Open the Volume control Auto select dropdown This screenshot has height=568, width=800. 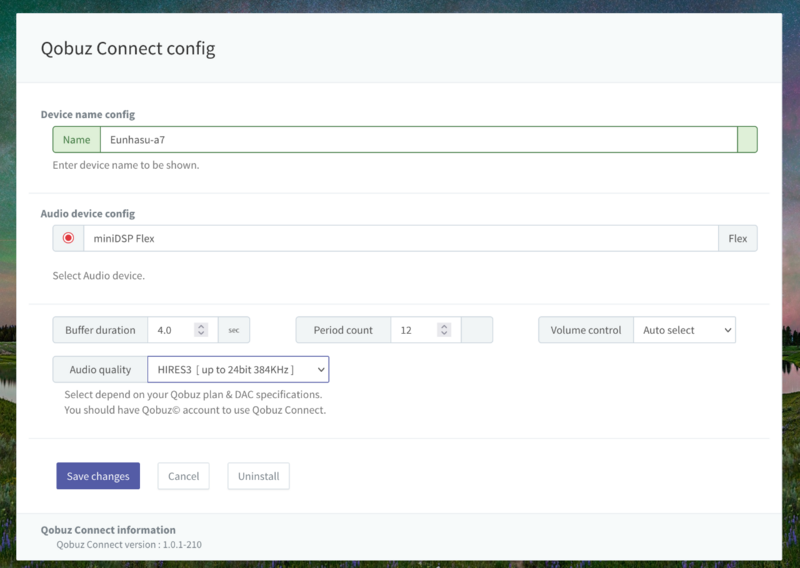point(684,330)
